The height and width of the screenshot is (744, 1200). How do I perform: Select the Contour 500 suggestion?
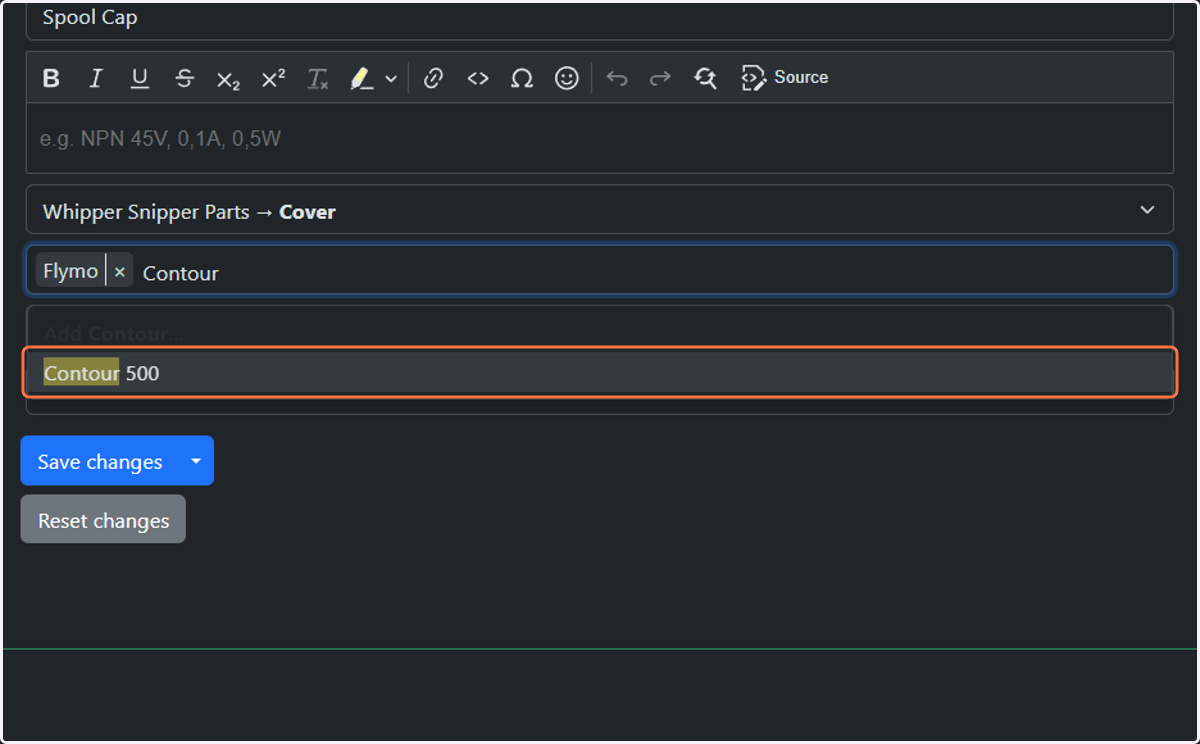click(600, 373)
